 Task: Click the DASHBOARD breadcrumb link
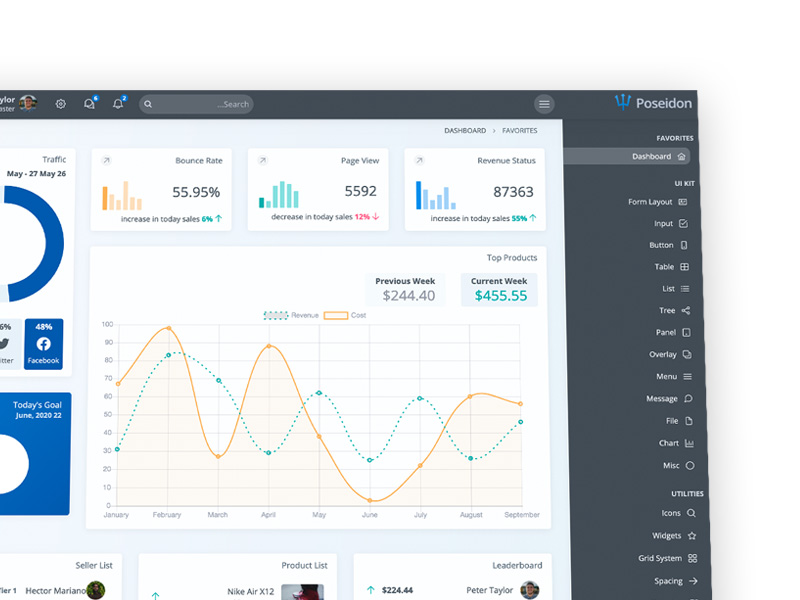pyautogui.click(x=465, y=131)
